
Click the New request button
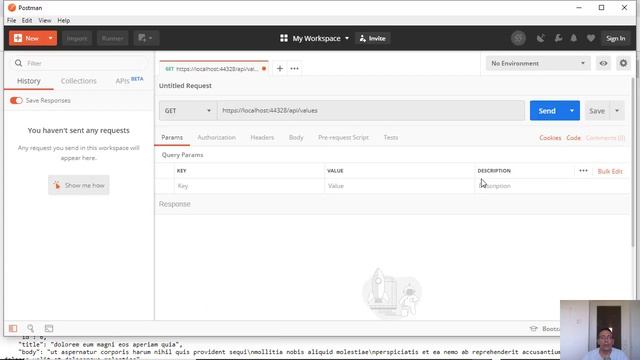click(27, 38)
